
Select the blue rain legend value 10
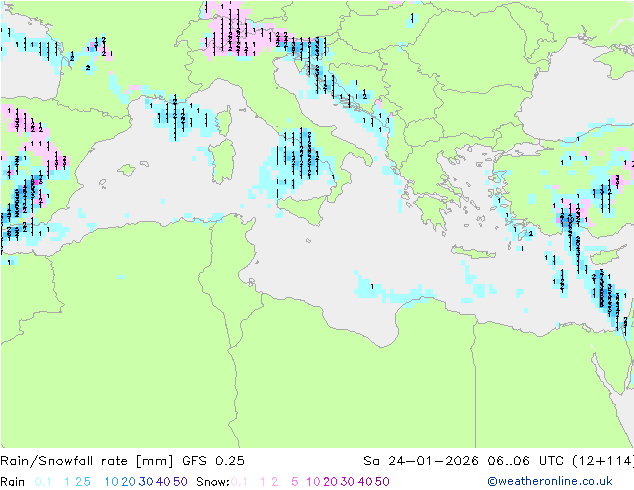(112, 482)
